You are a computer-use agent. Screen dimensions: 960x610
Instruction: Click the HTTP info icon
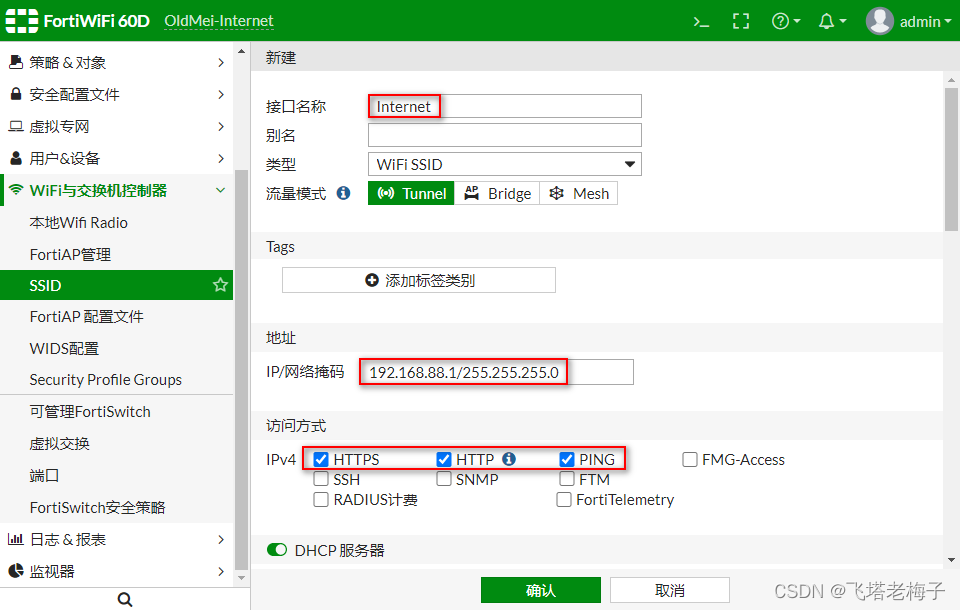click(509, 459)
